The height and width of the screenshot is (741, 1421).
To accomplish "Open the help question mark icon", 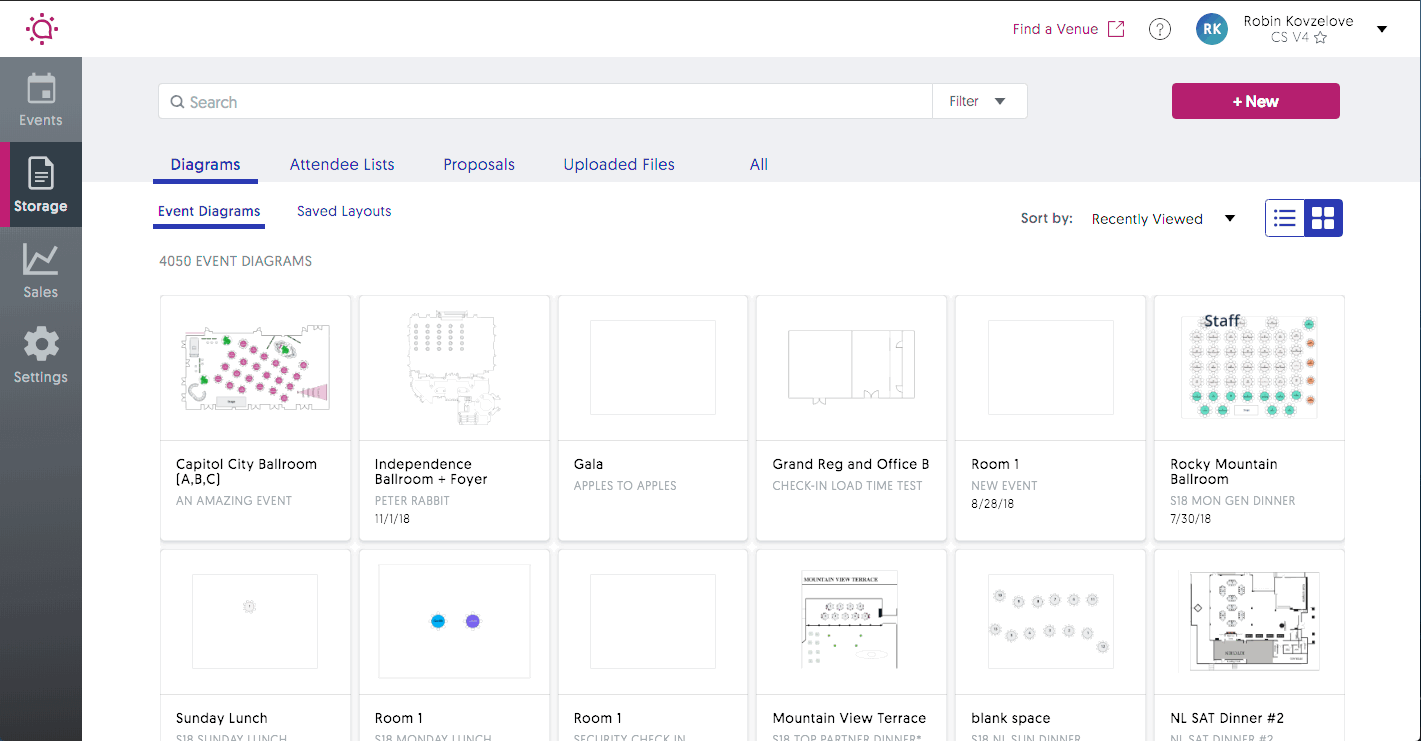I will [x=1159, y=28].
